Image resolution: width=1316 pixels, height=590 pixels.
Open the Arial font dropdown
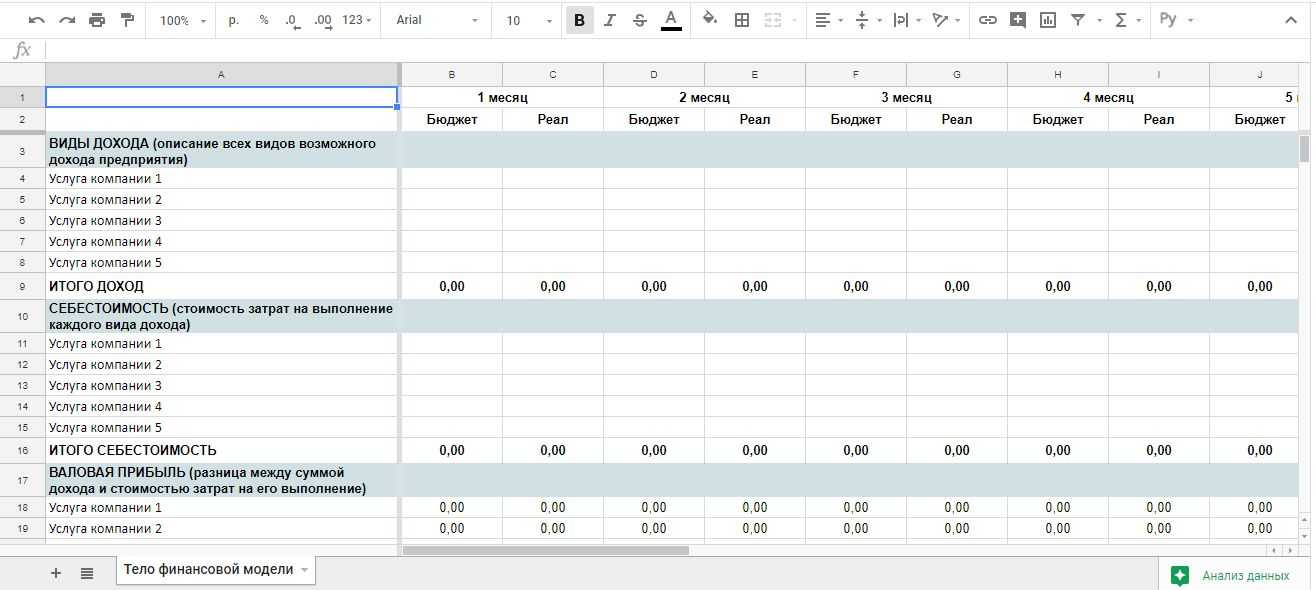click(435, 20)
